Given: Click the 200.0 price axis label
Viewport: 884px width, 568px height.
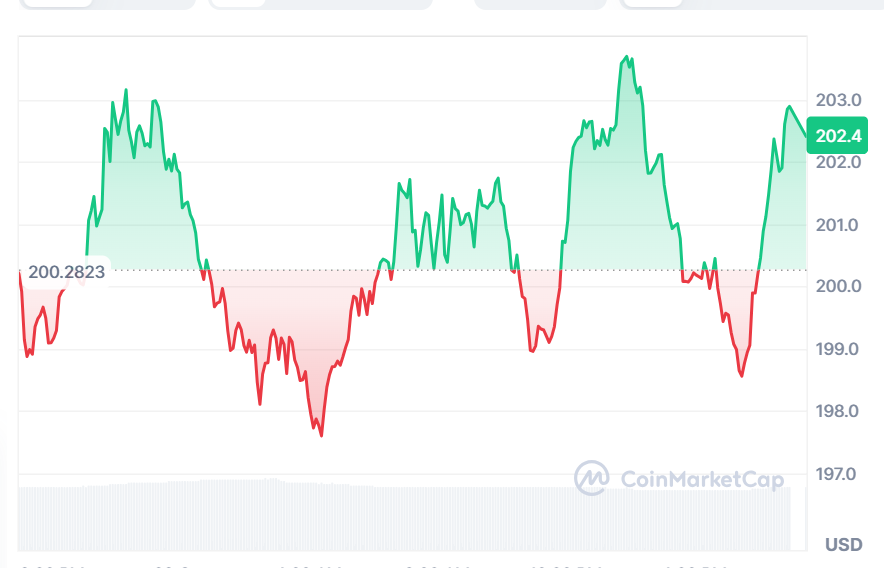Looking at the screenshot, I should click(x=838, y=286).
